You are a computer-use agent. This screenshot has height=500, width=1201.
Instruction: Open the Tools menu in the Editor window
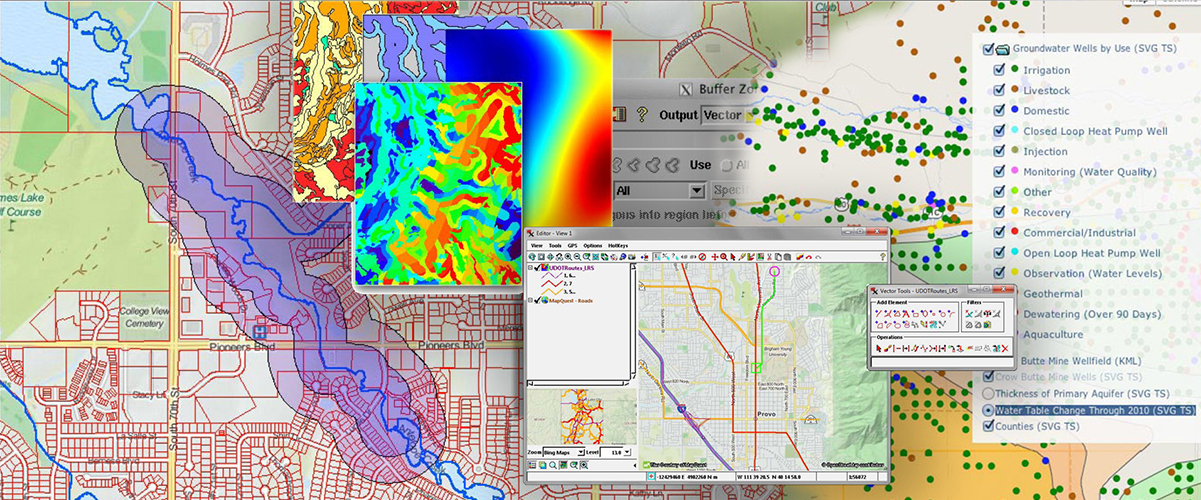pyautogui.click(x=555, y=246)
